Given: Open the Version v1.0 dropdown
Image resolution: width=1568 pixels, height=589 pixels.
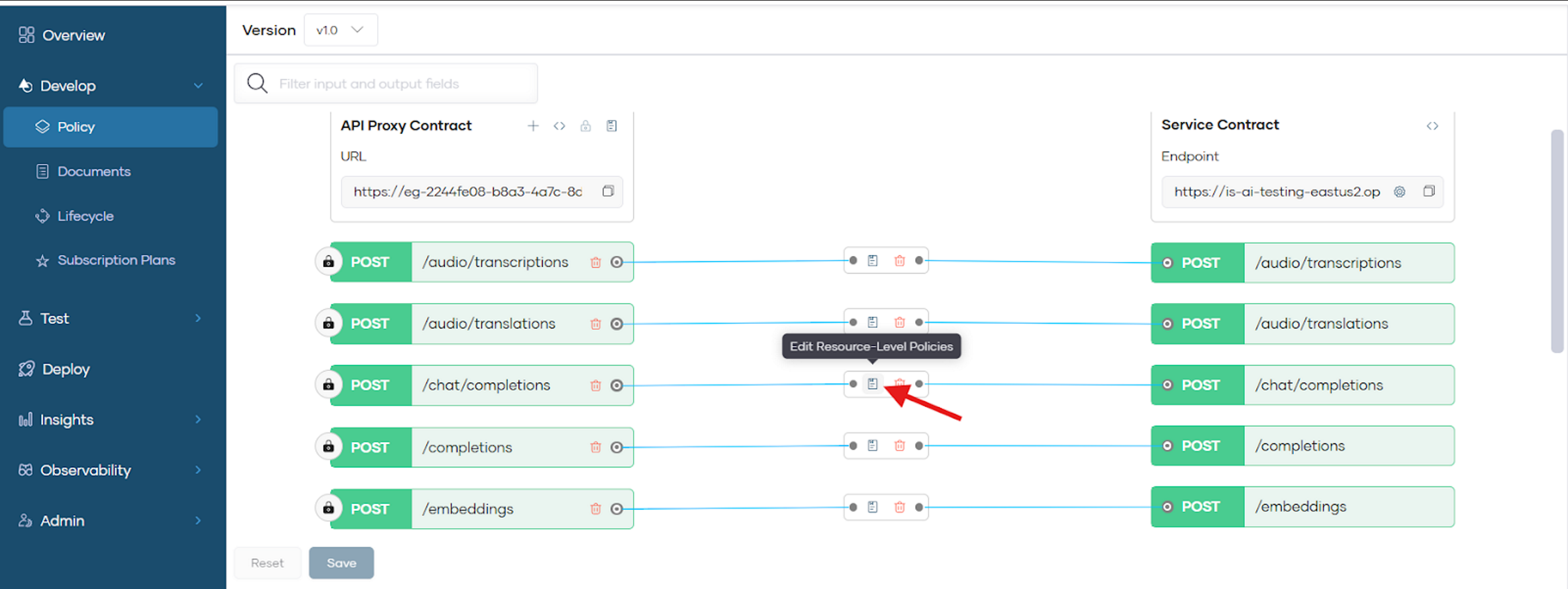Looking at the screenshot, I should coord(340,30).
